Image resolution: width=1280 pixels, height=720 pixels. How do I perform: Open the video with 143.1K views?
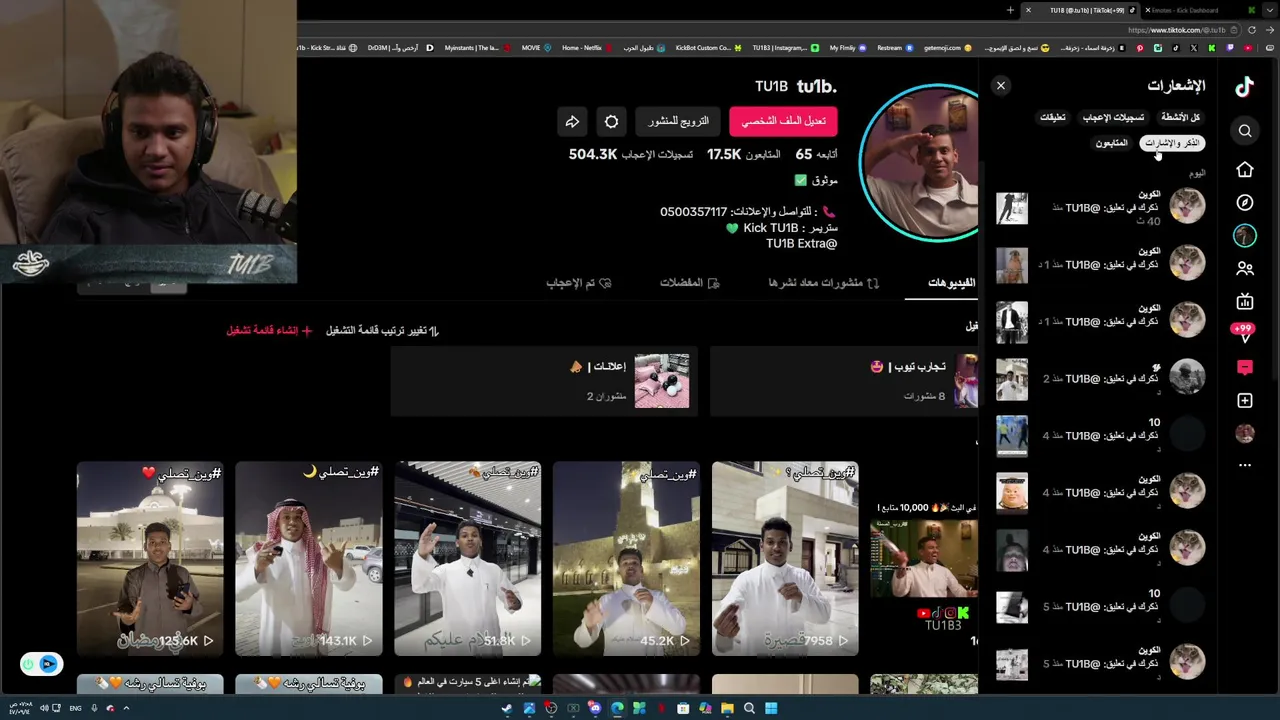point(308,558)
